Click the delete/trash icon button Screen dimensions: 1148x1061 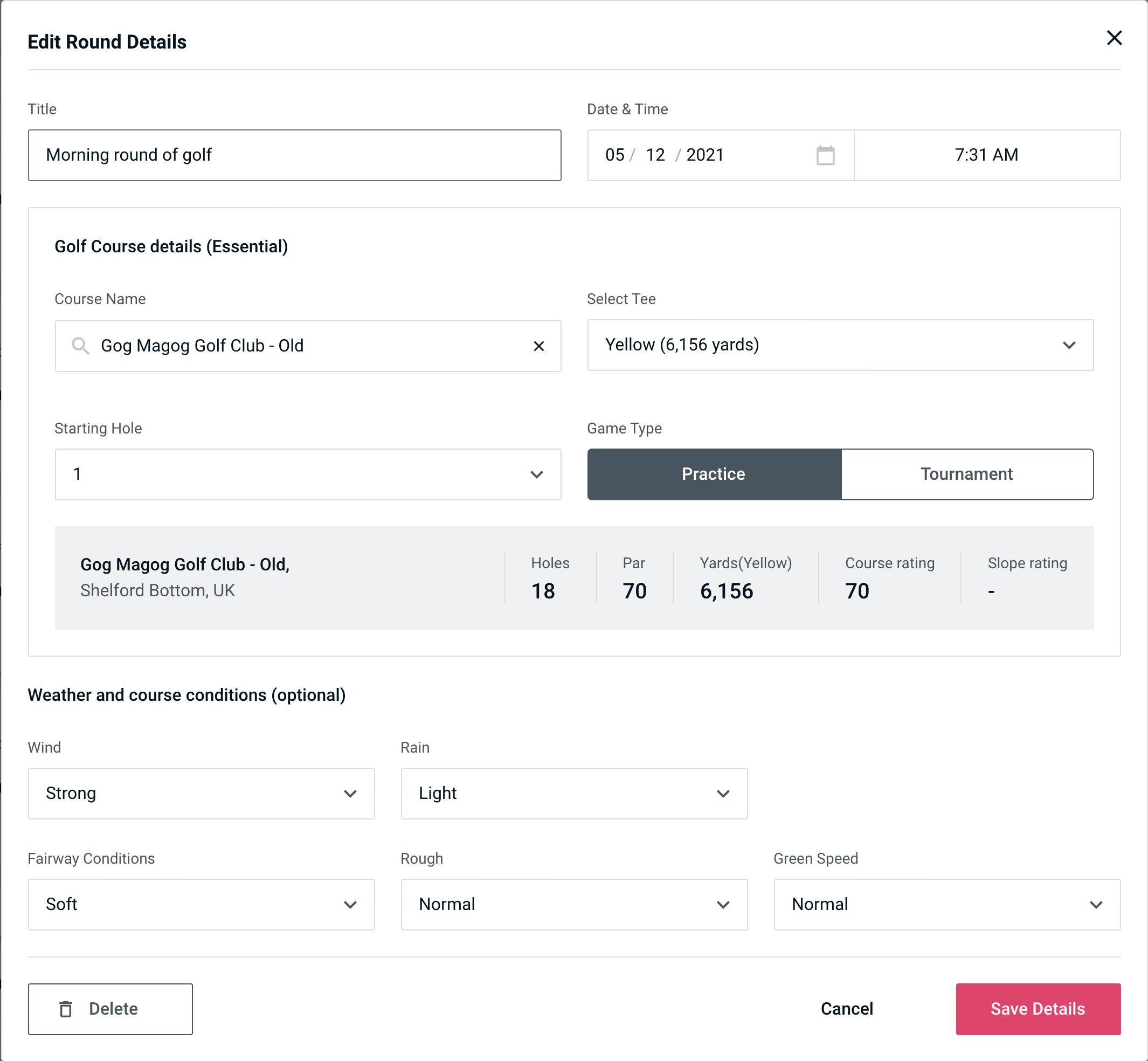click(x=67, y=1009)
